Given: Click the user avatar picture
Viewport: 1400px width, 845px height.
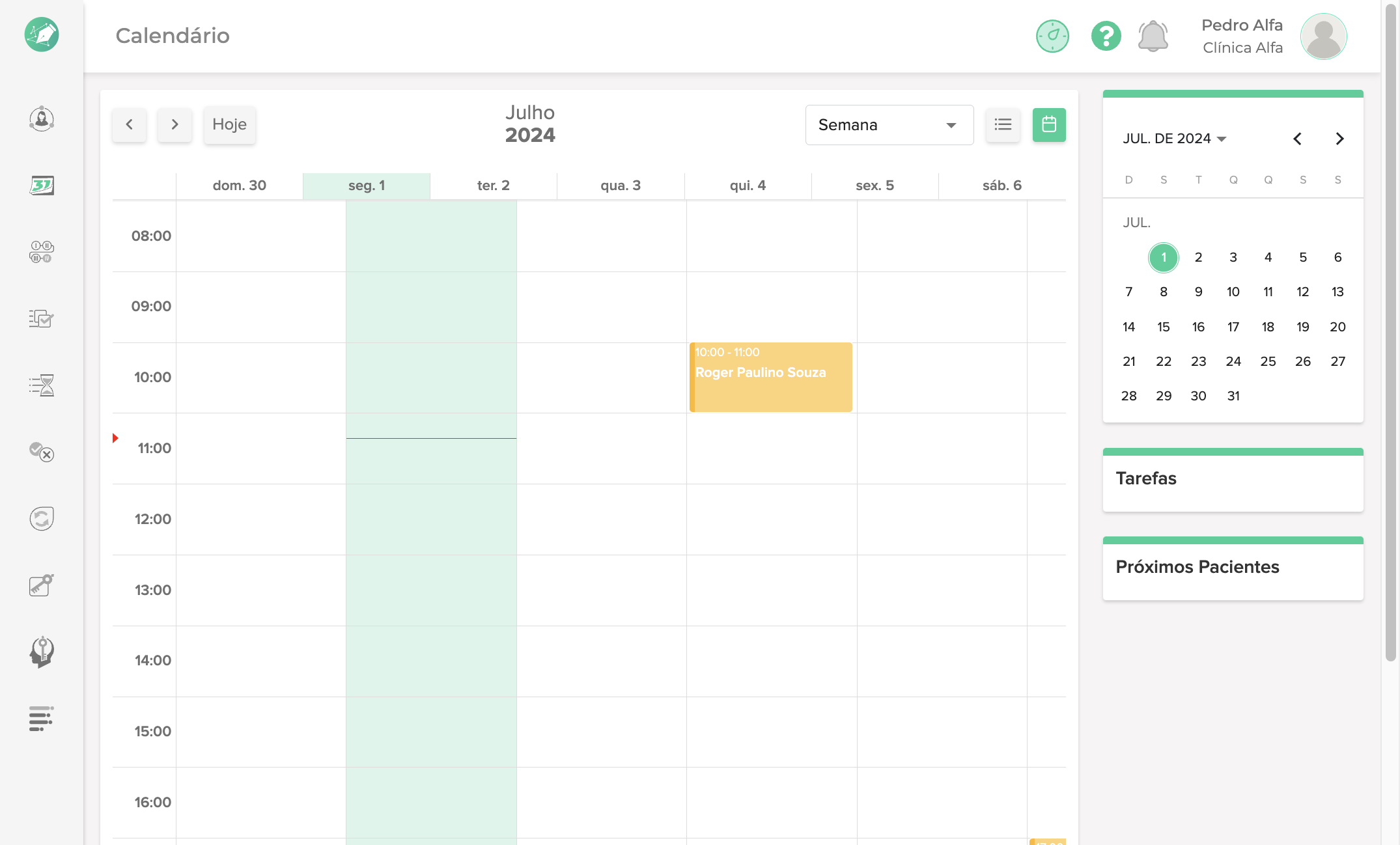Looking at the screenshot, I should [1323, 36].
